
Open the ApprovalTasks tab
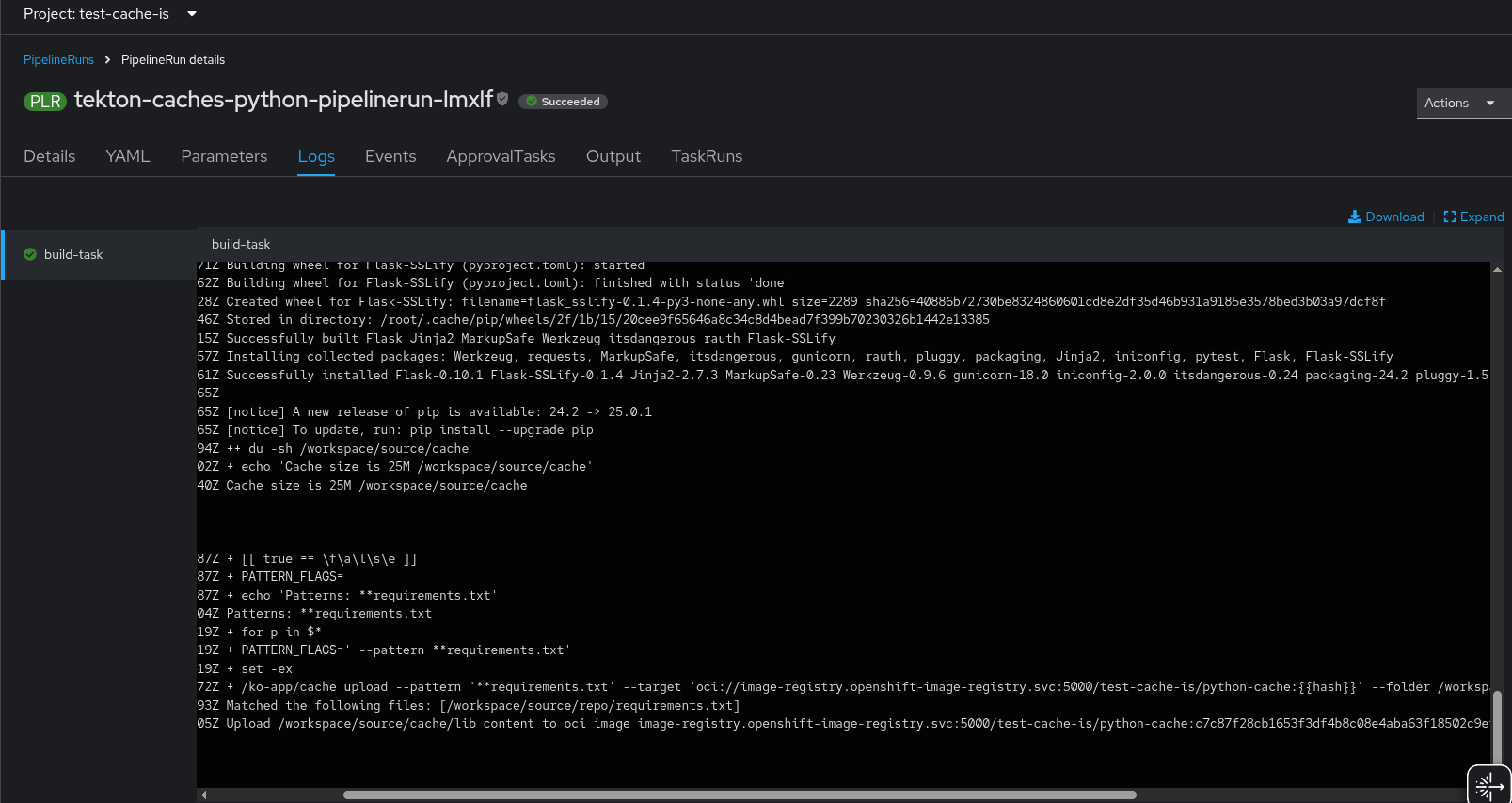tap(501, 156)
